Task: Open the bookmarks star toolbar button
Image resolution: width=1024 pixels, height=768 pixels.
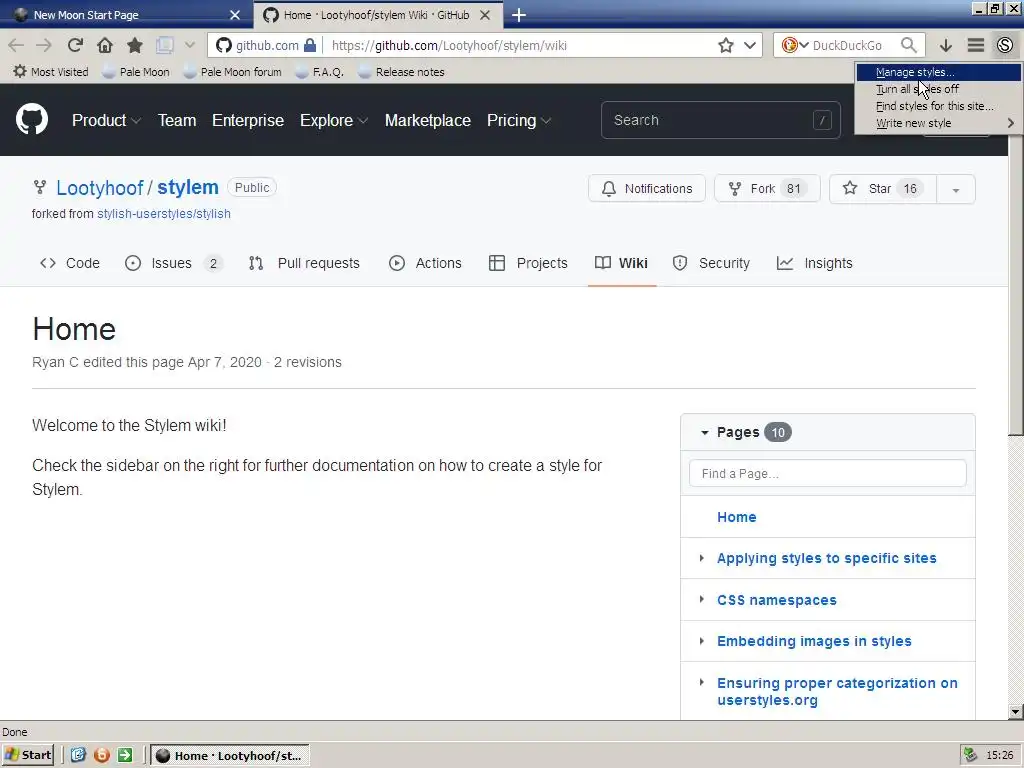Action: [135, 45]
